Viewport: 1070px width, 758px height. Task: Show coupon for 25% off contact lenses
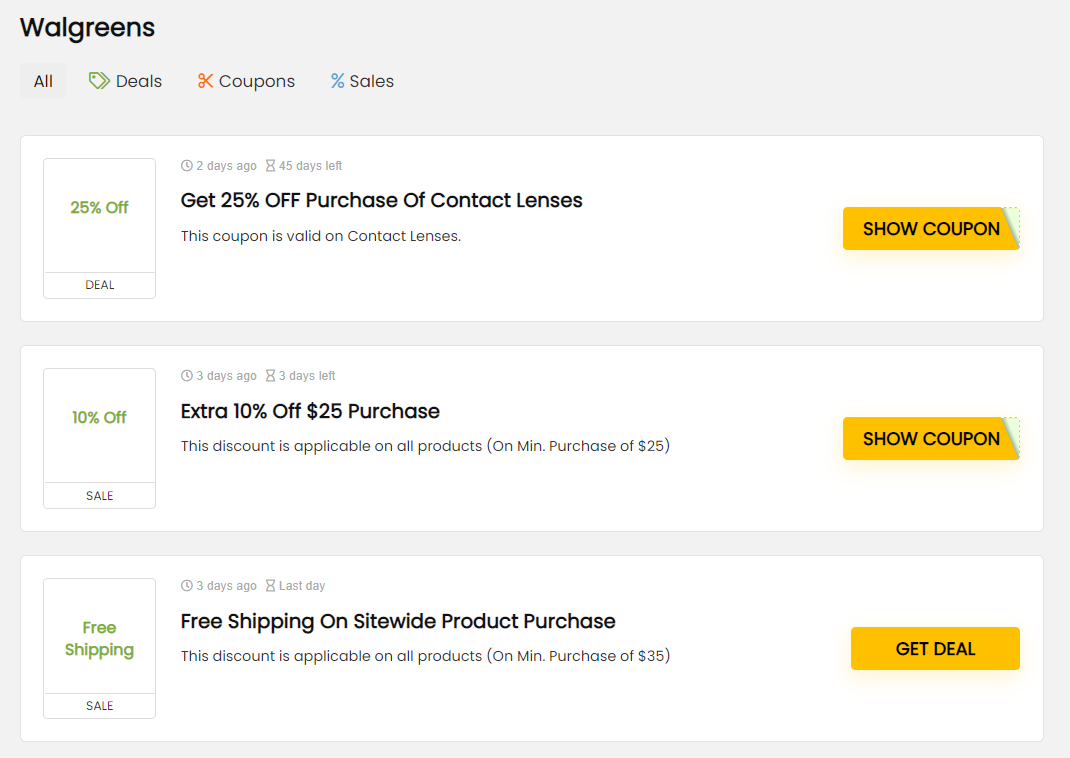(x=931, y=229)
